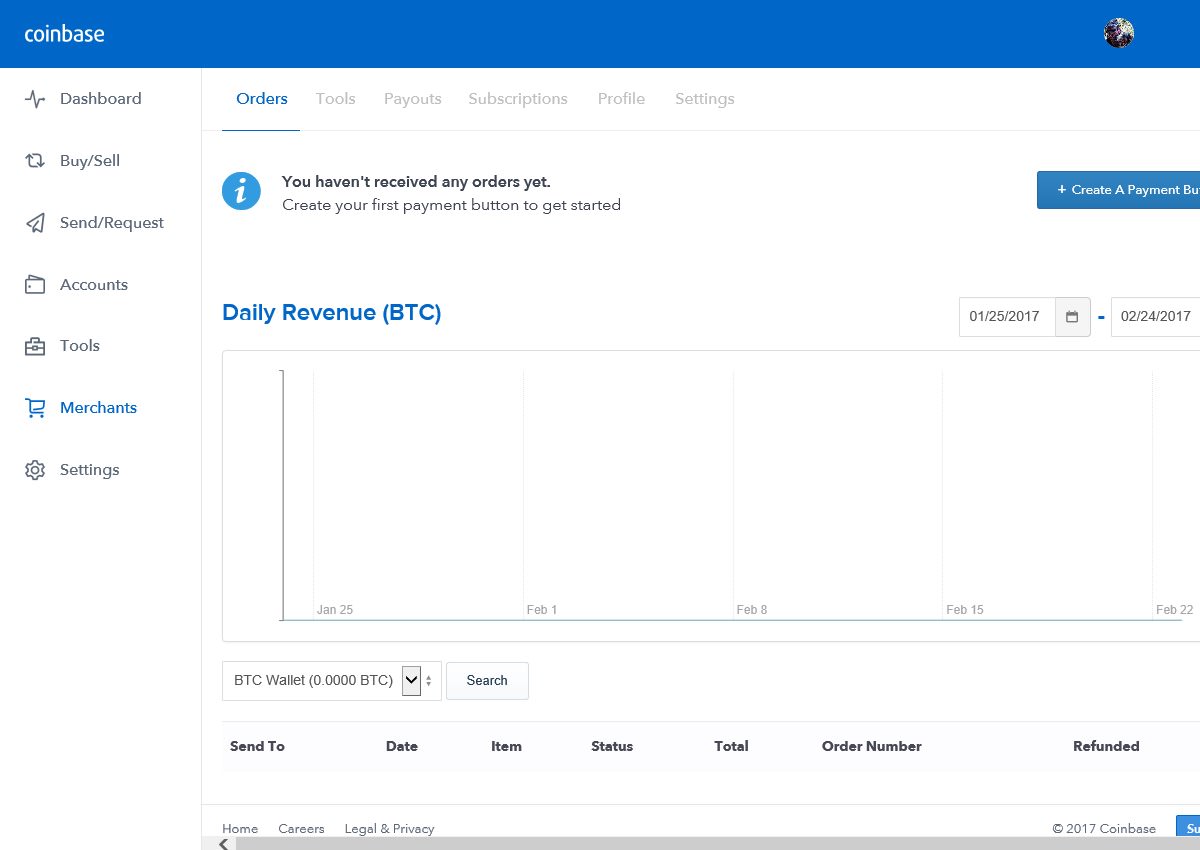Click the Daily Revenue (BTC) heading
The image size is (1200, 850).
pyautogui.click(x=332, y=313)
